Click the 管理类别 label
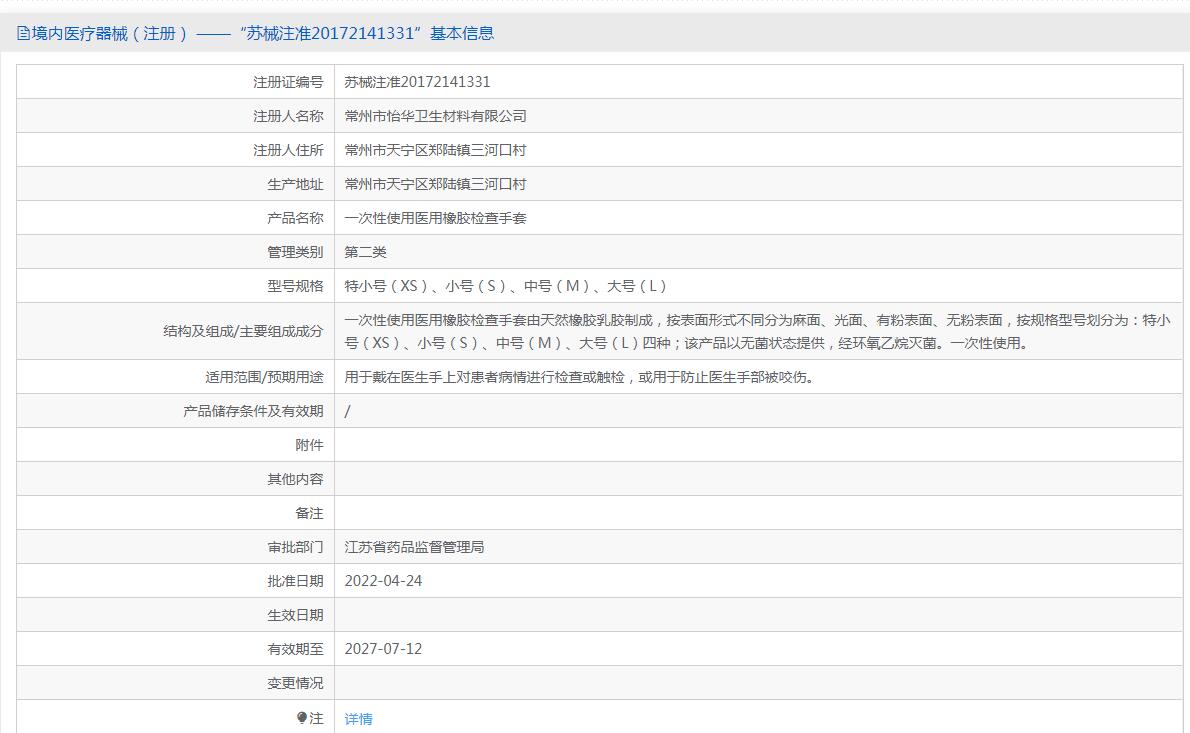This screenshot has height=733, width=1190. (x=295, y=252)
